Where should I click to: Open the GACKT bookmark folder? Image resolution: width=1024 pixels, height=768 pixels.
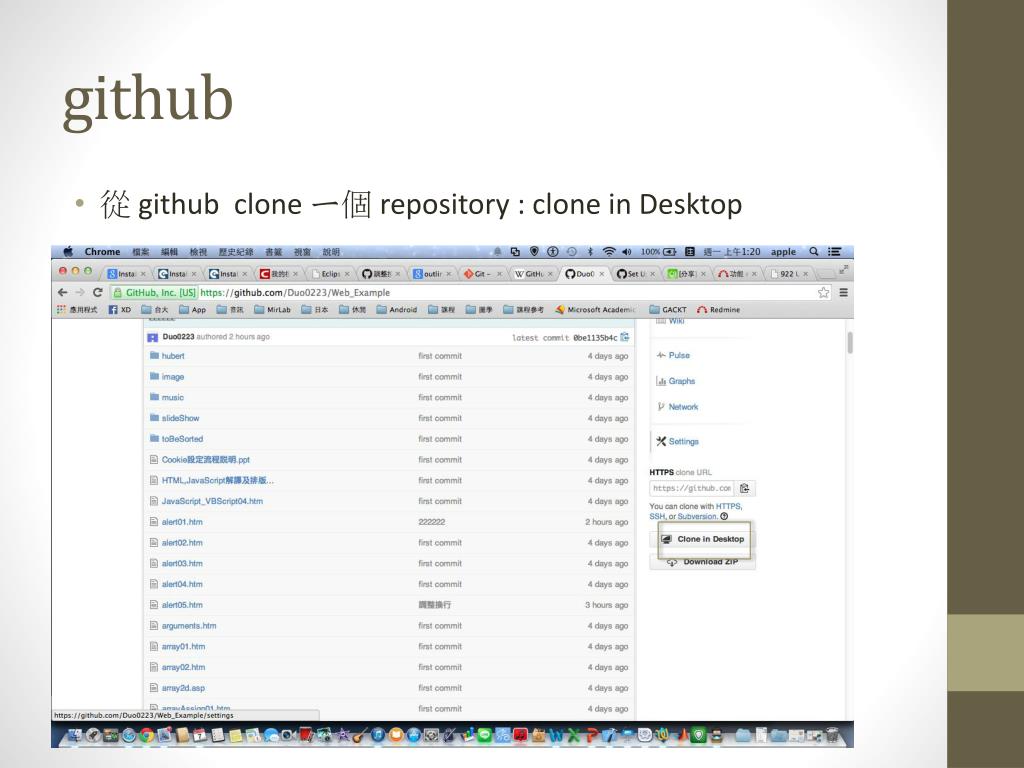668,310
